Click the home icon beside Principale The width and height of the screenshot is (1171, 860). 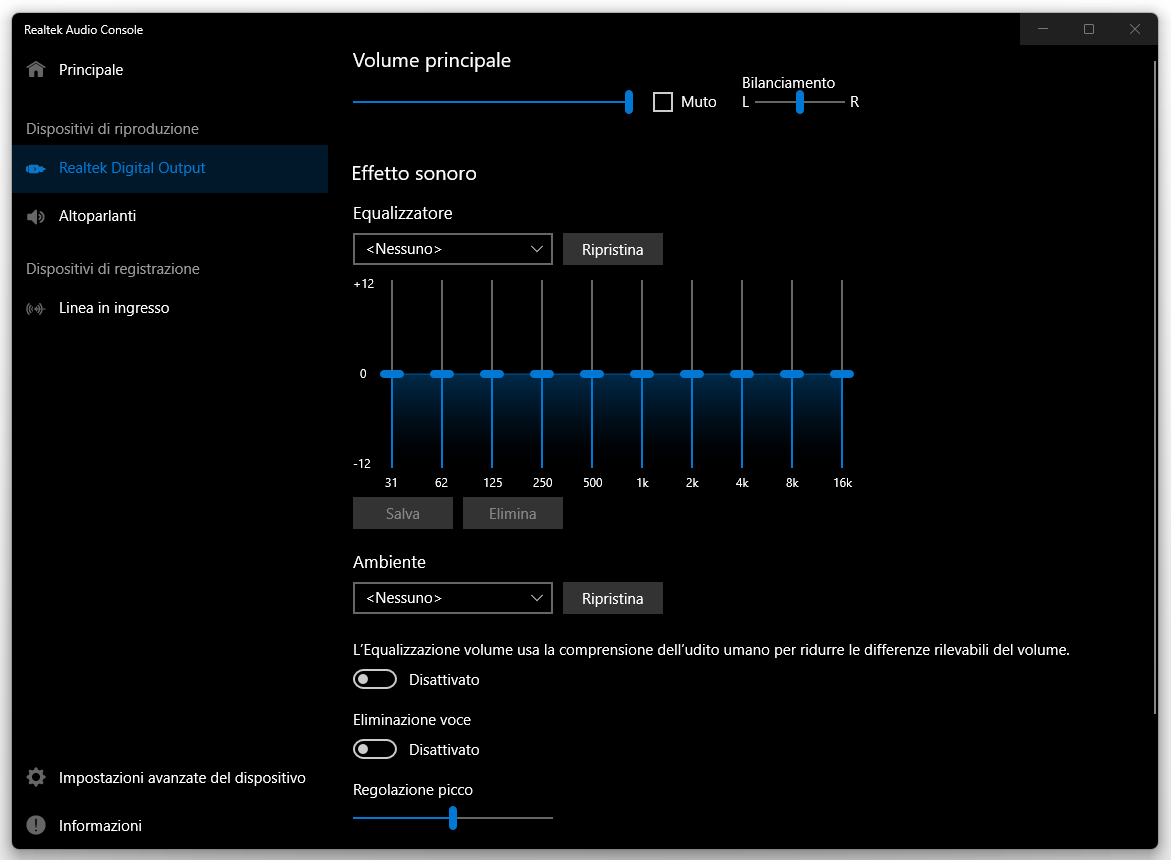(36, 69)
